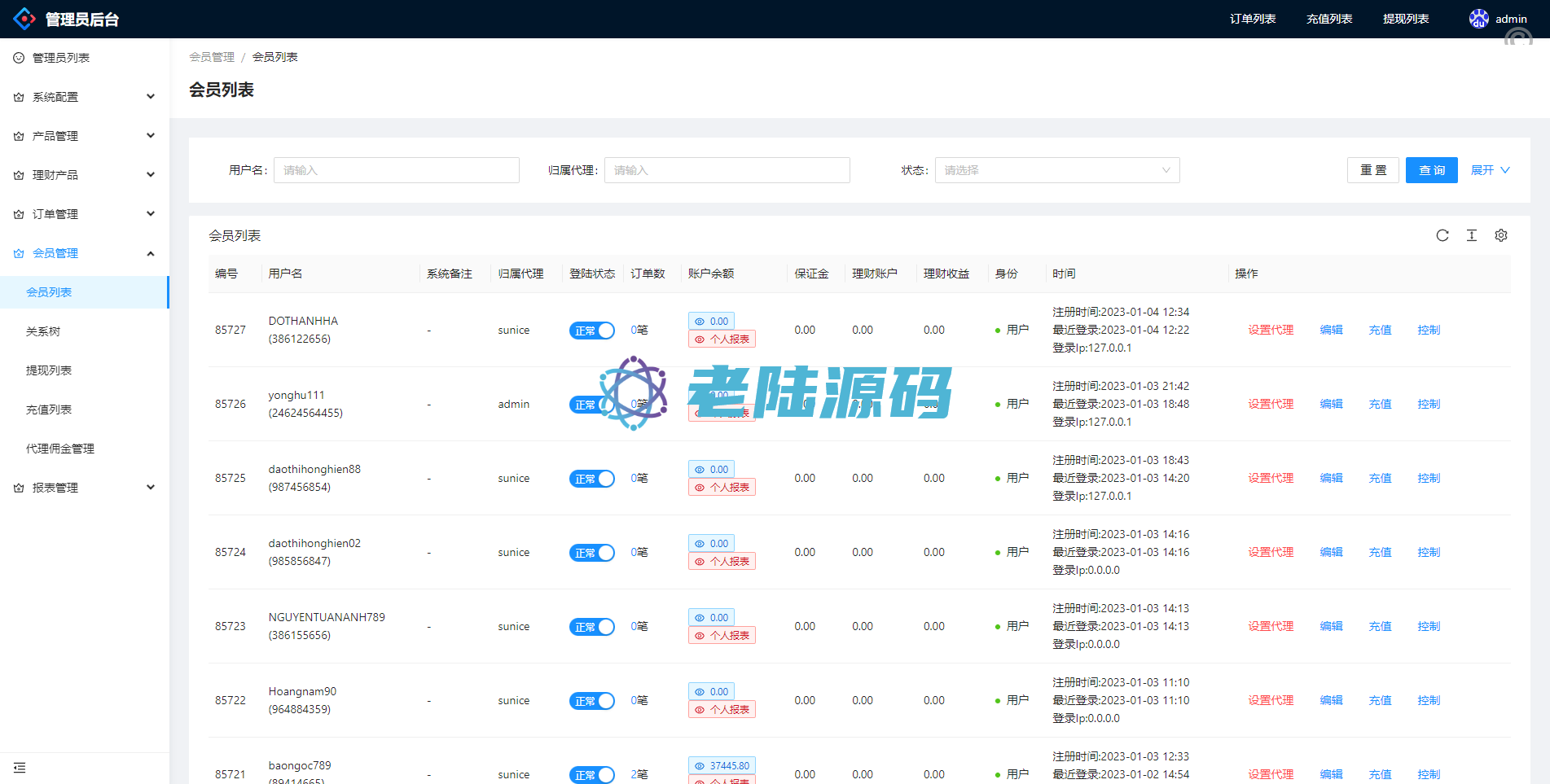
Task: Expand the 系统配置 sidebar menu
Action: [x=85, y=97]
